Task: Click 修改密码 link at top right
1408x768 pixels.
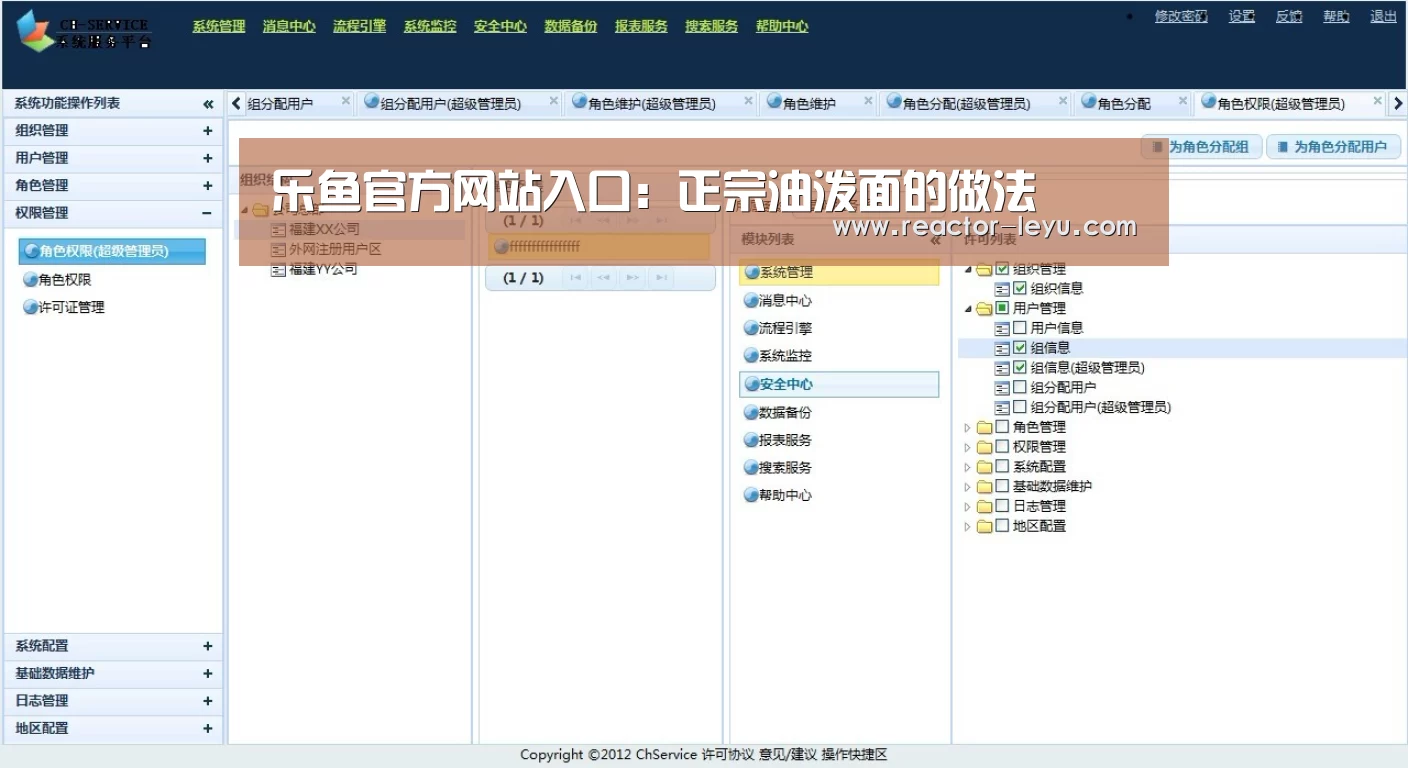Action: (x=1181, y=16)
